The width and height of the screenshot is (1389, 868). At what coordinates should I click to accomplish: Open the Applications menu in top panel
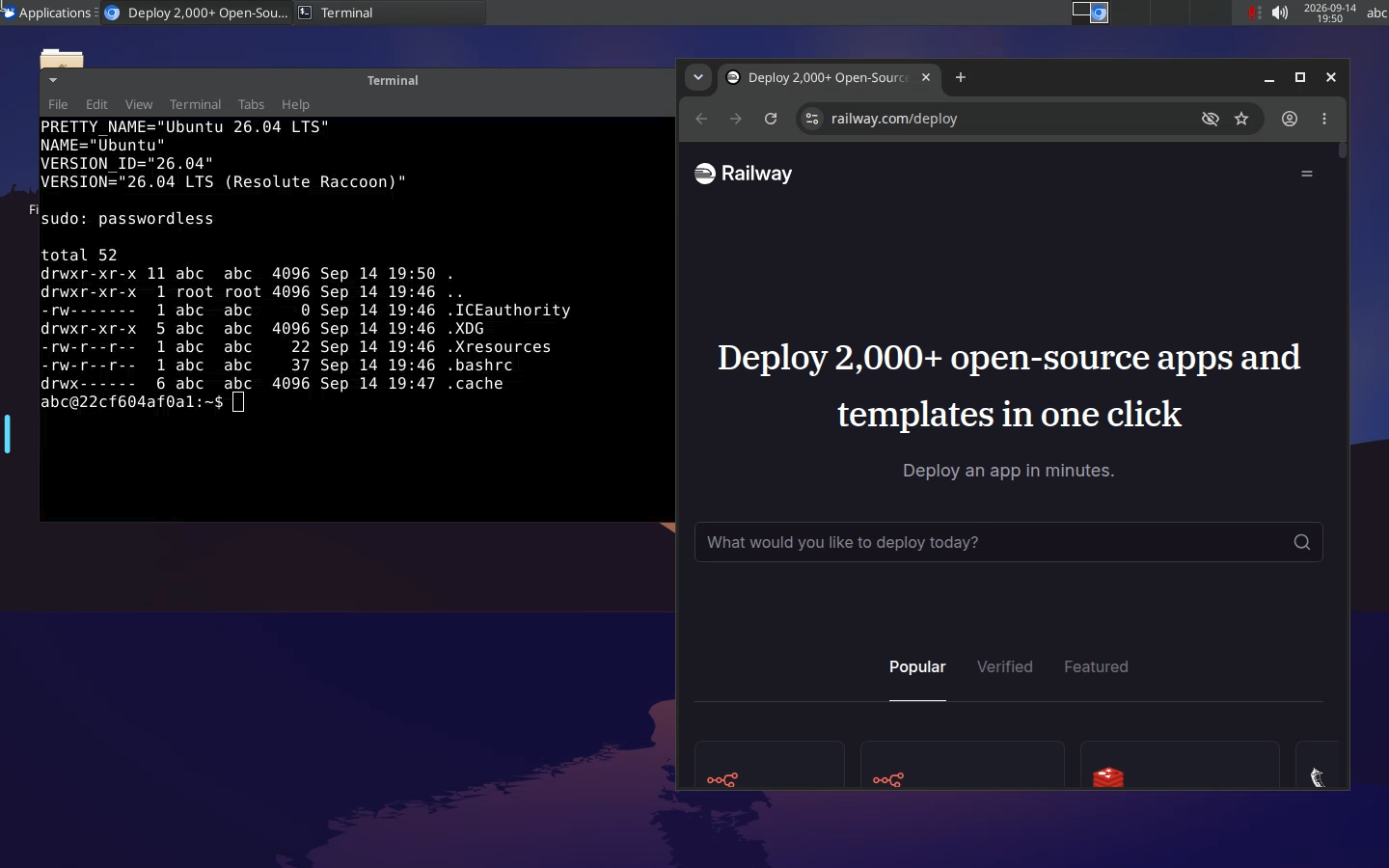pos(48,13)
